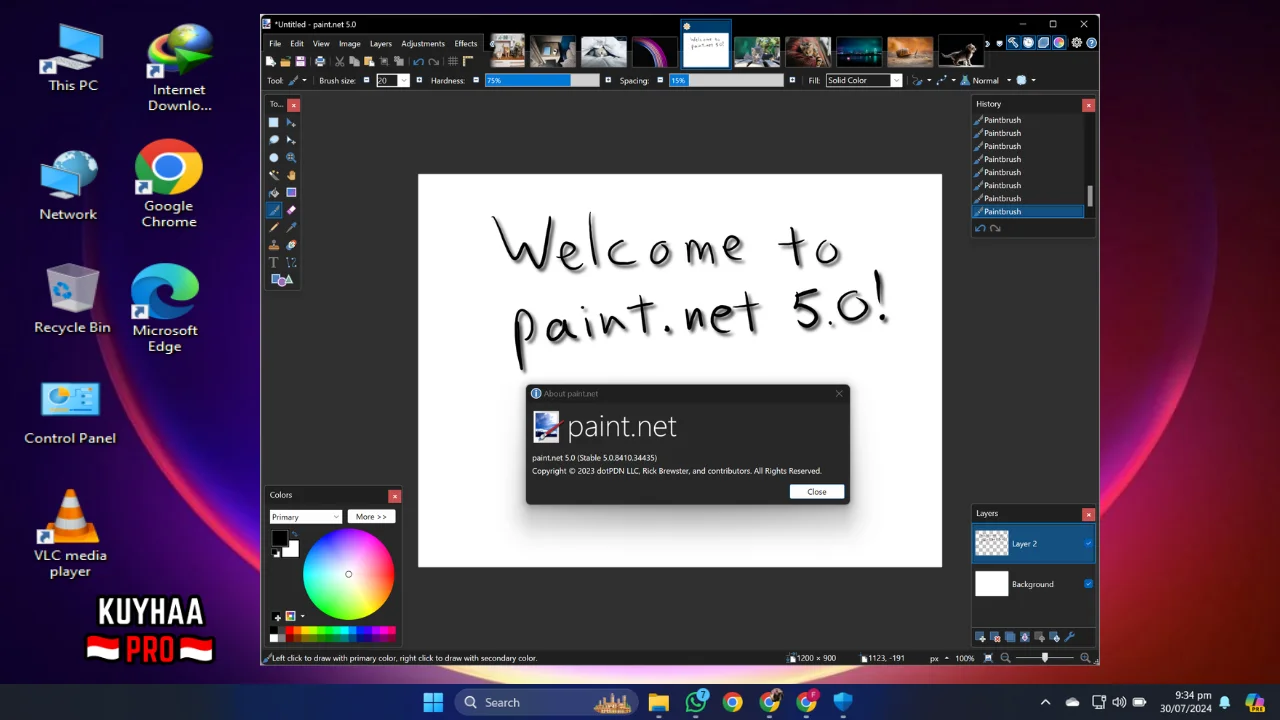
Task: Click the More >> button in Colors
Action: coord(371,517)
